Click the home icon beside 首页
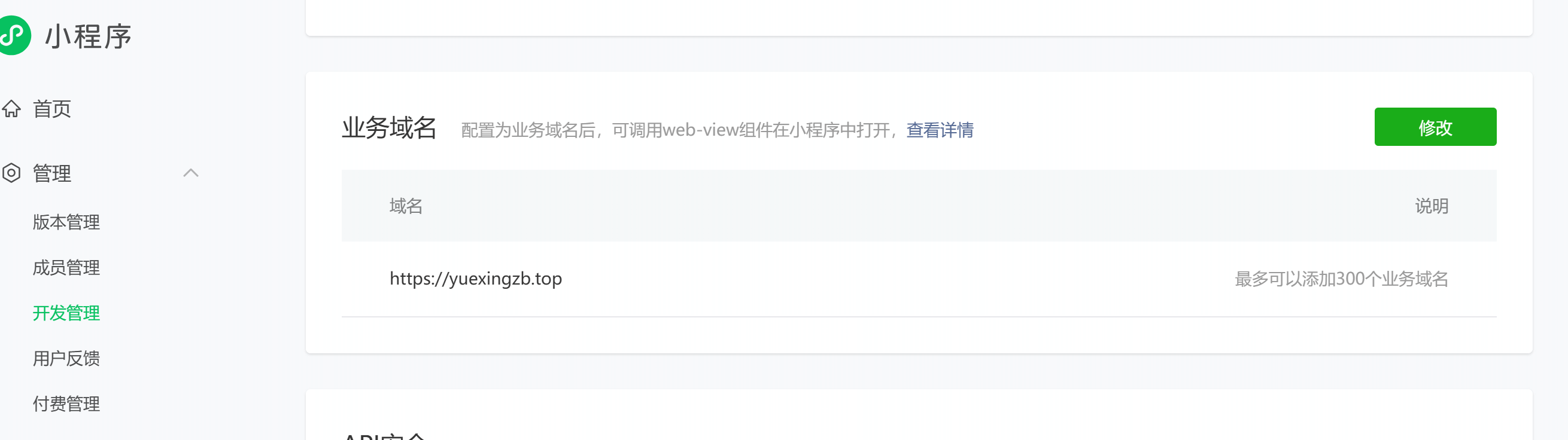The height and width of the screenshot is (440, 1568). click(11, 109)
